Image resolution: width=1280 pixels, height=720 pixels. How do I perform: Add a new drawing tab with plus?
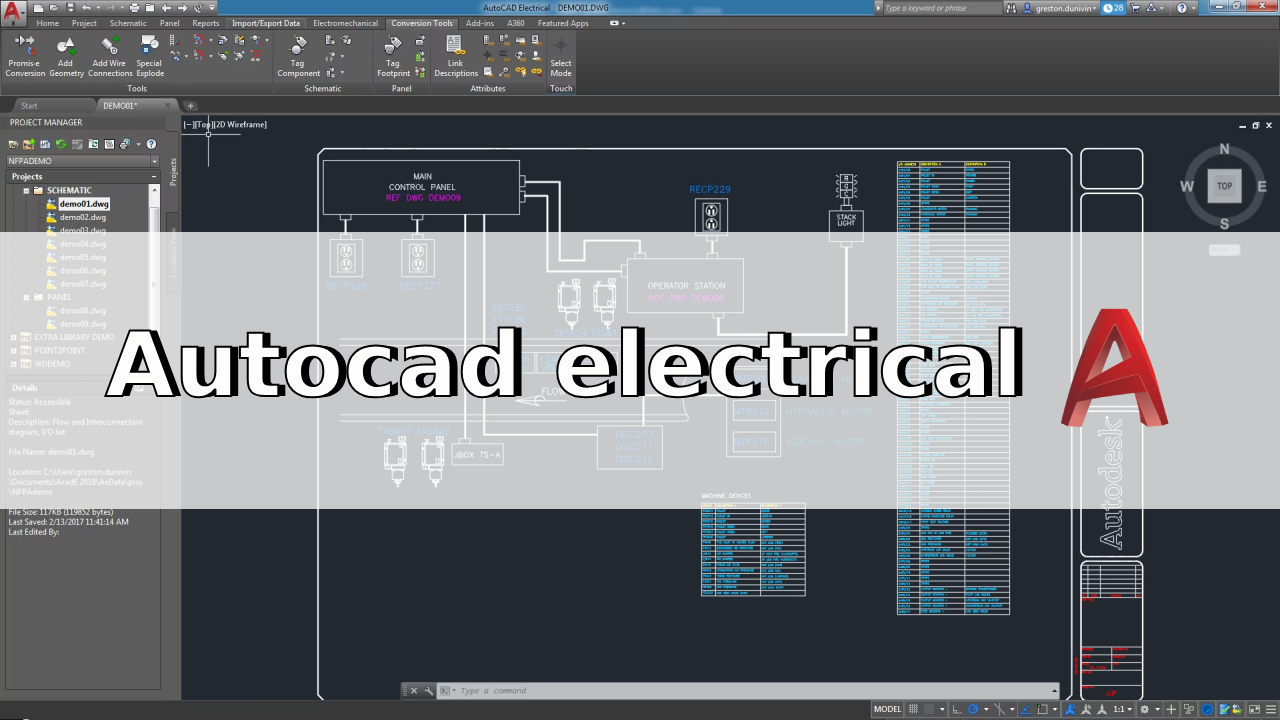pyautogui.click(x=190, y=106)
